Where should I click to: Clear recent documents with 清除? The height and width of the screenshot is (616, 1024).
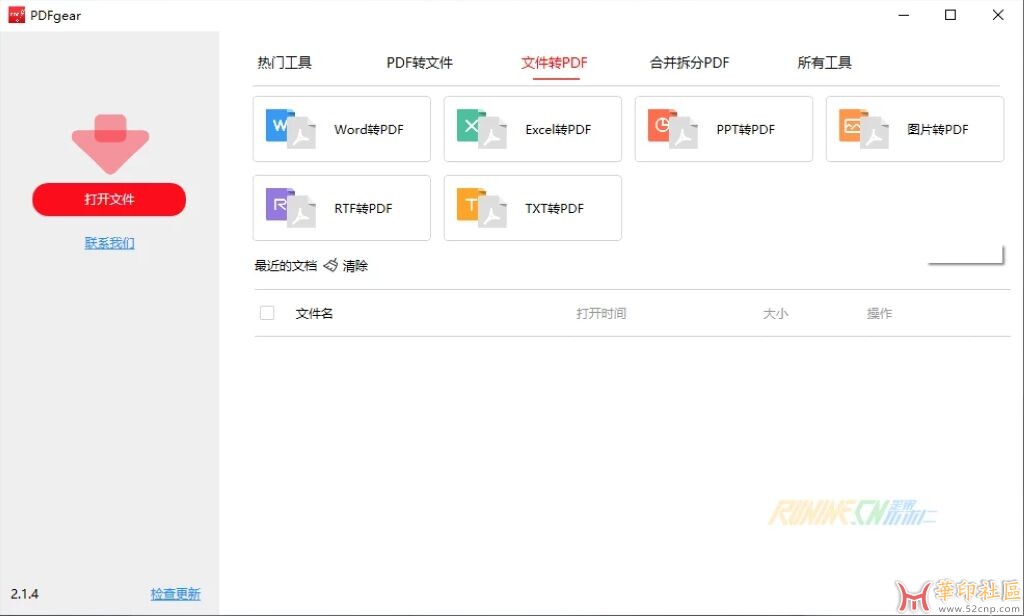[x=355, y=266]
